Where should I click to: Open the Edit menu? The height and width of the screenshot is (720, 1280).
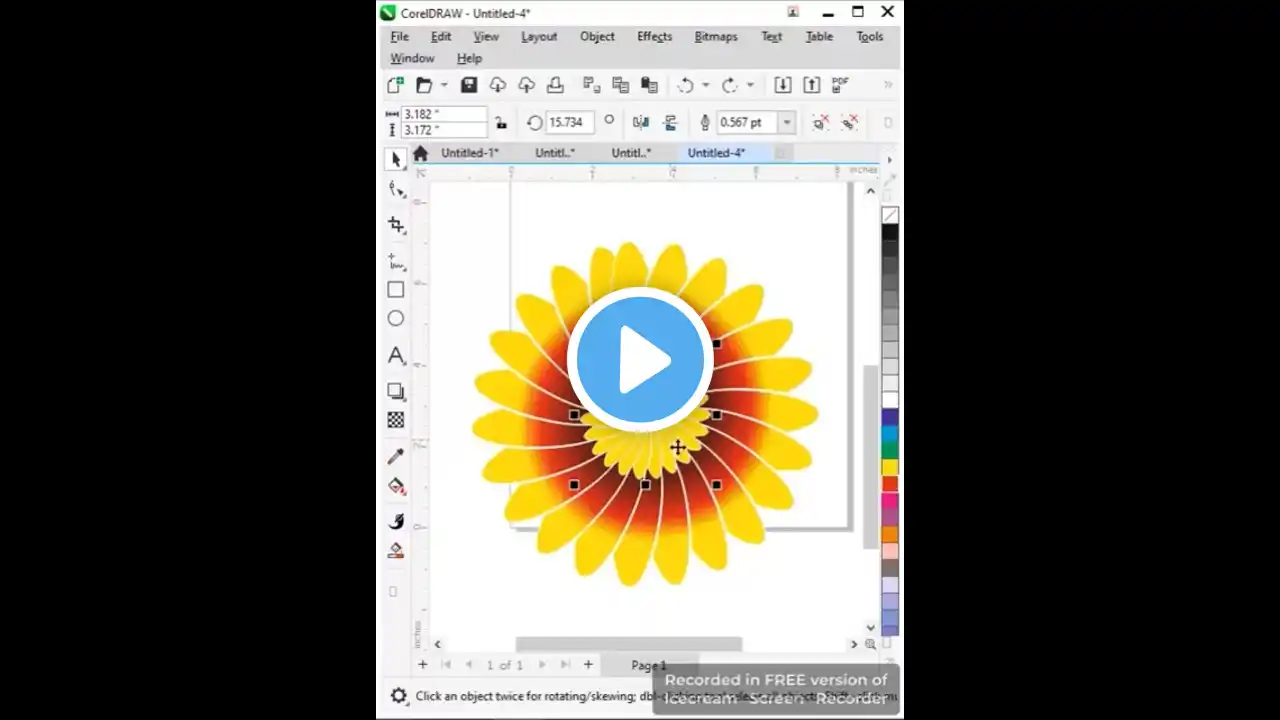[441, 37]
